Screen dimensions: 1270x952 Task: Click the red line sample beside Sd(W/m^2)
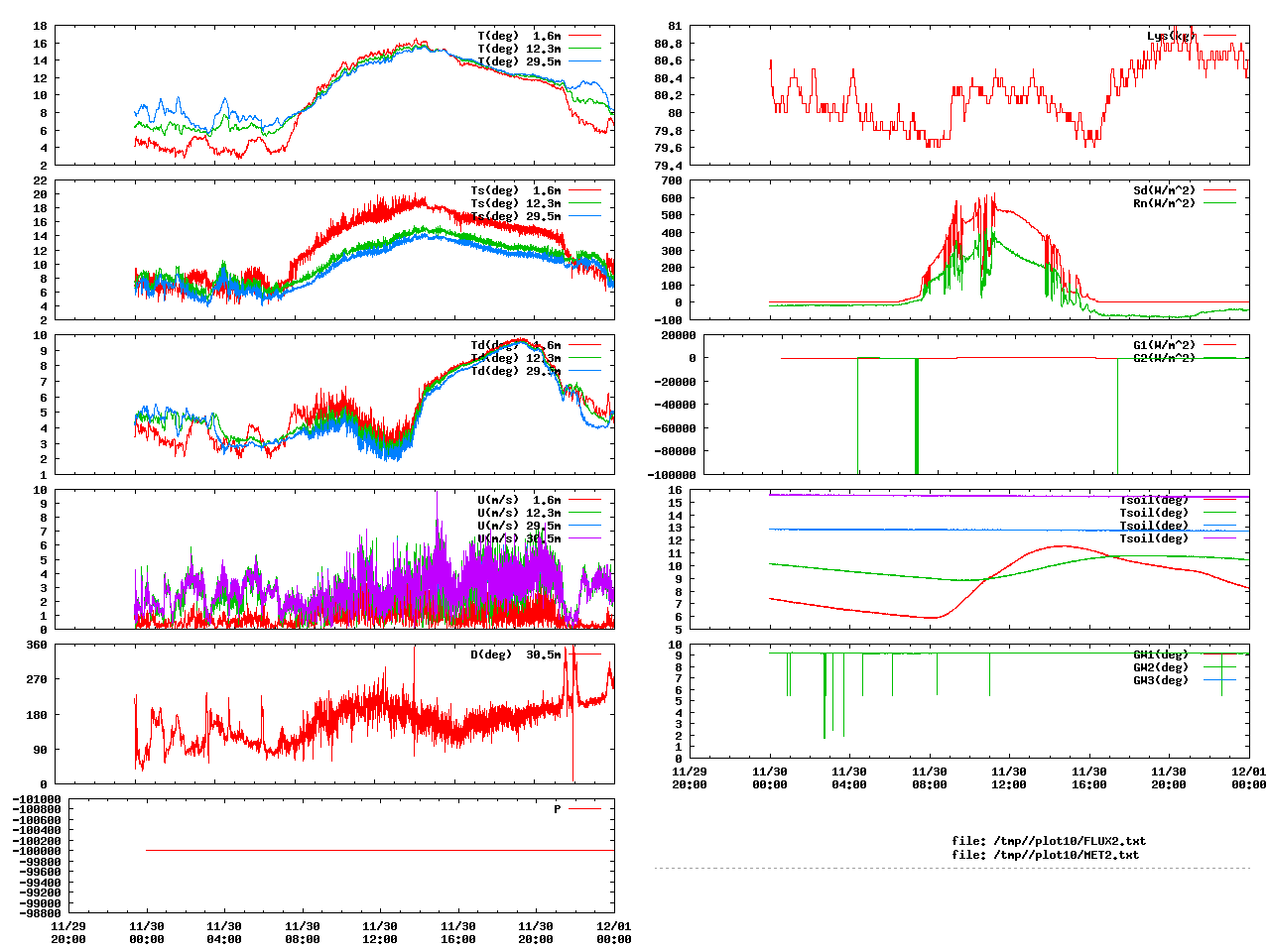[1219, 190]
